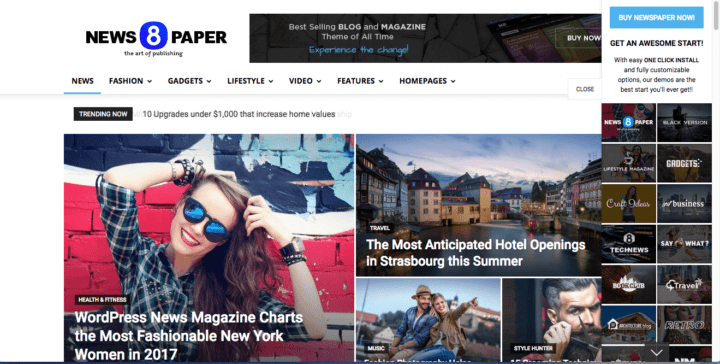Close the demo panel with CLOSE

tap(585, 89)
